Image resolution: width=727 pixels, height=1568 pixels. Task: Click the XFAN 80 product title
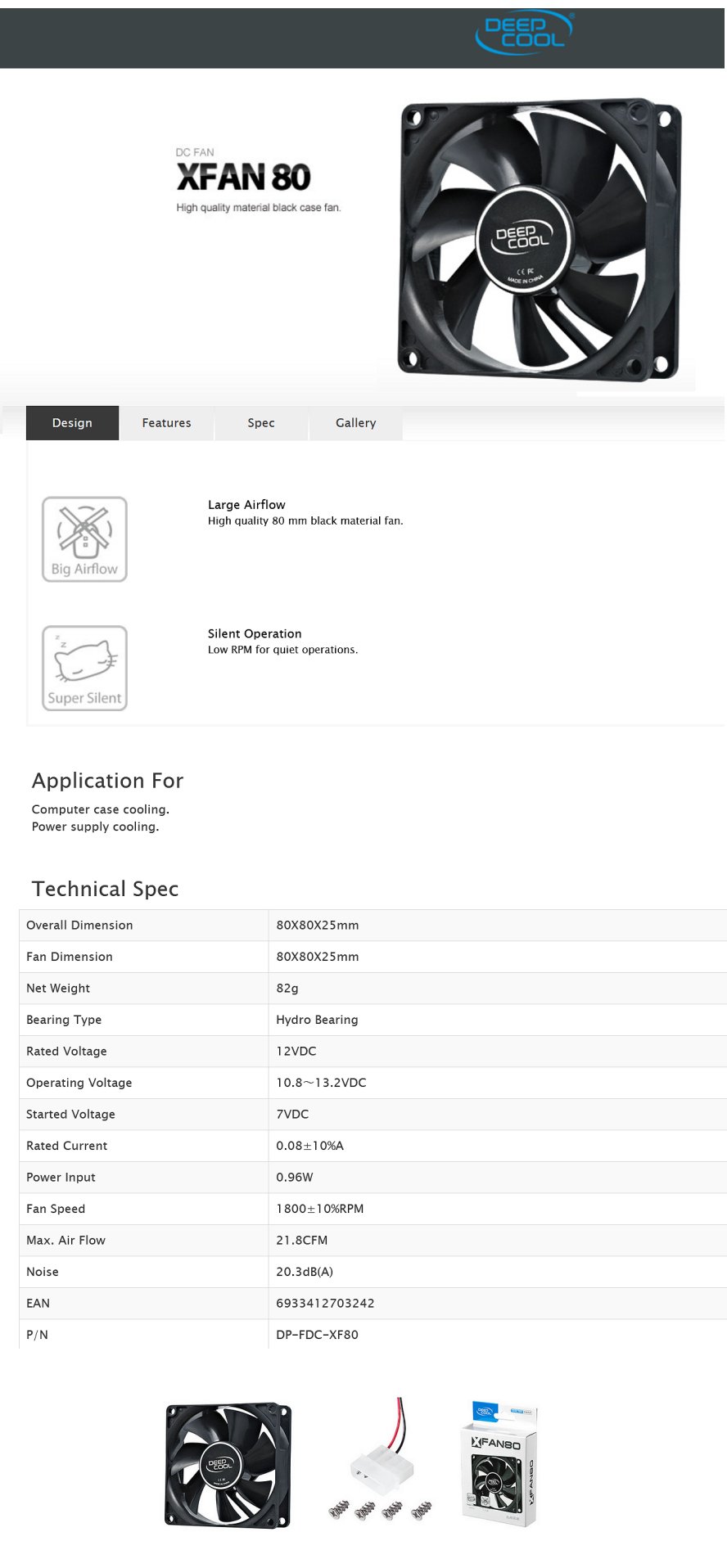(x=244, y=178)
